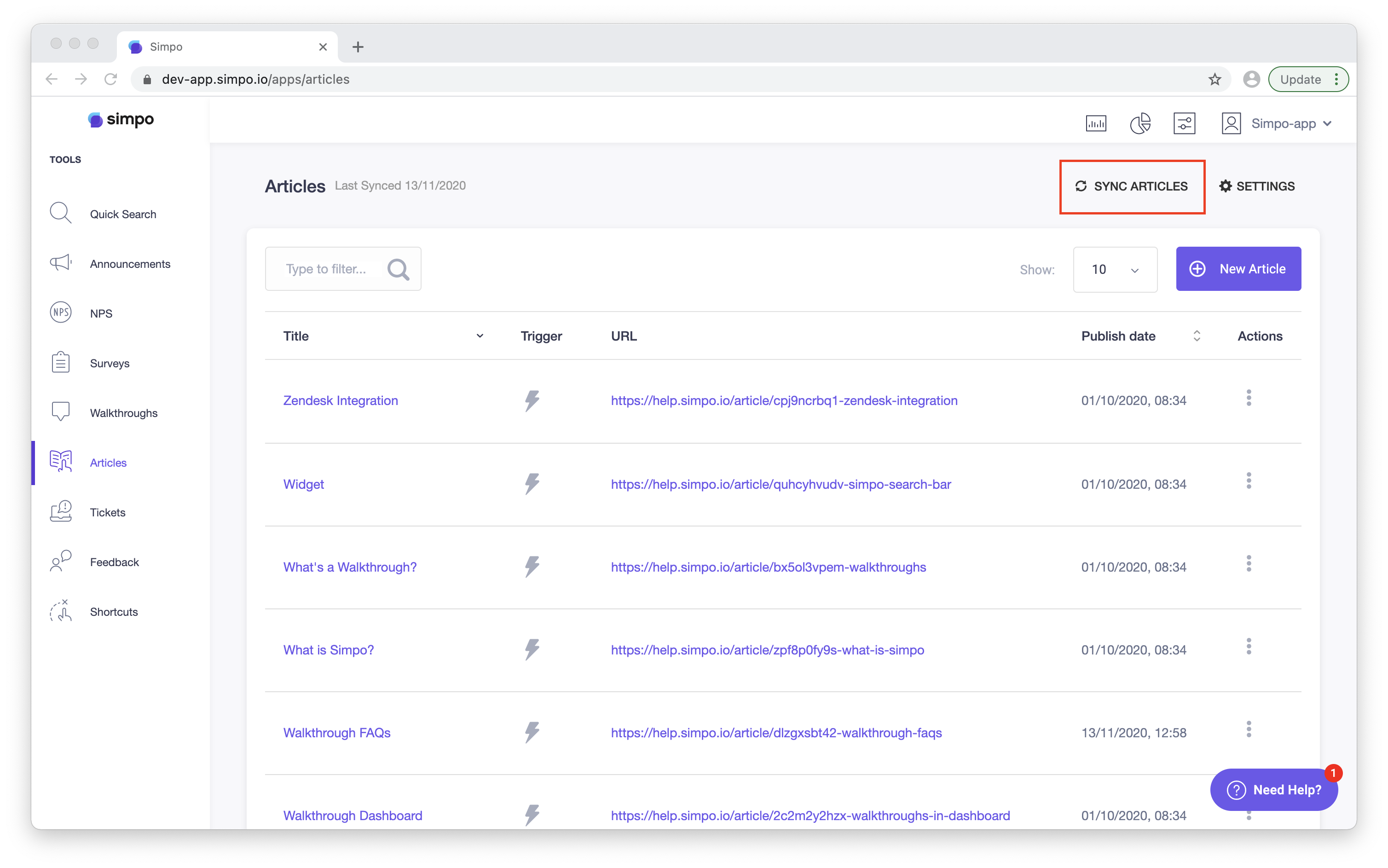Open the What is Simpo? article
Image resolution: width=1388 pixels, height=868 pixels.
tap(328, 649)
